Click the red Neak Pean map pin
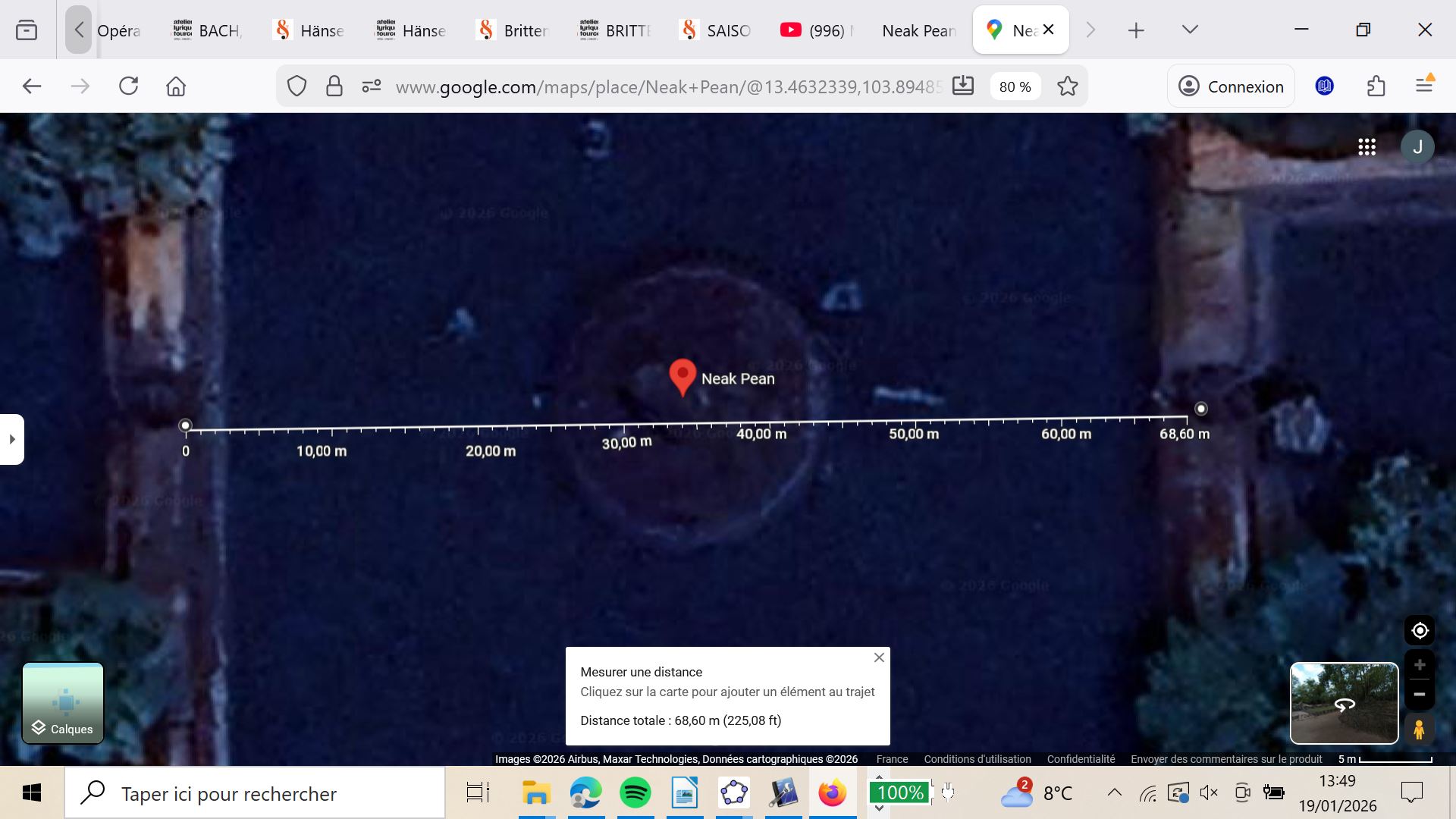 682,375
